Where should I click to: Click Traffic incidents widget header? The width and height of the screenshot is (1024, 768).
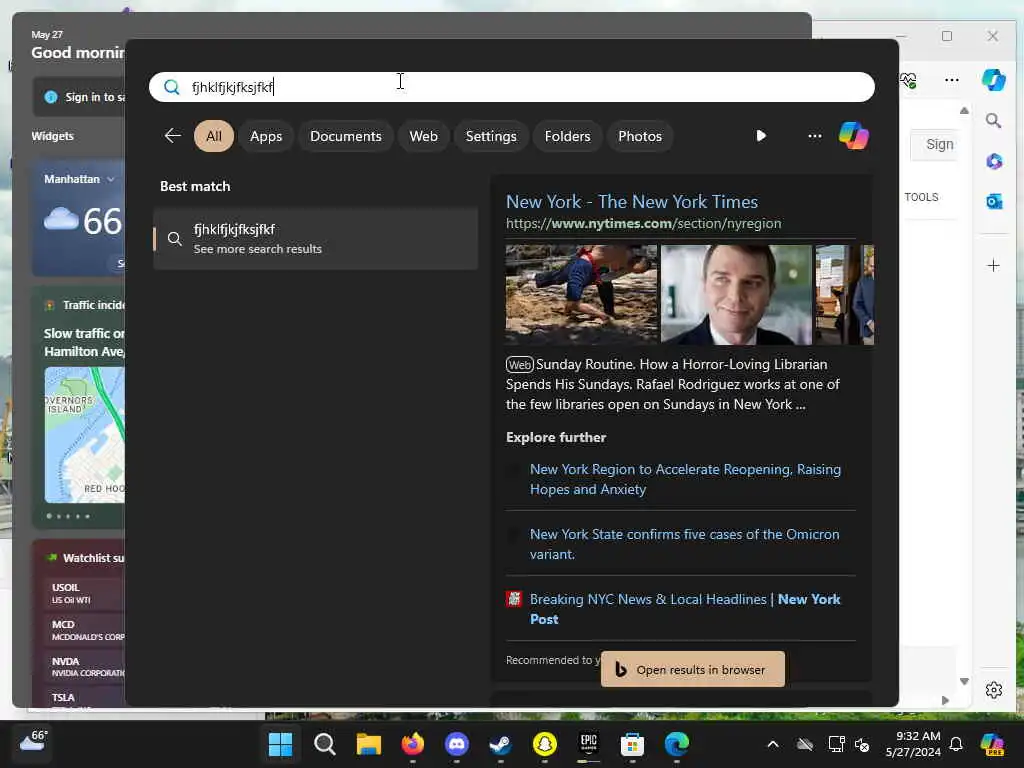pyautogui.click(x=85, y=305)
